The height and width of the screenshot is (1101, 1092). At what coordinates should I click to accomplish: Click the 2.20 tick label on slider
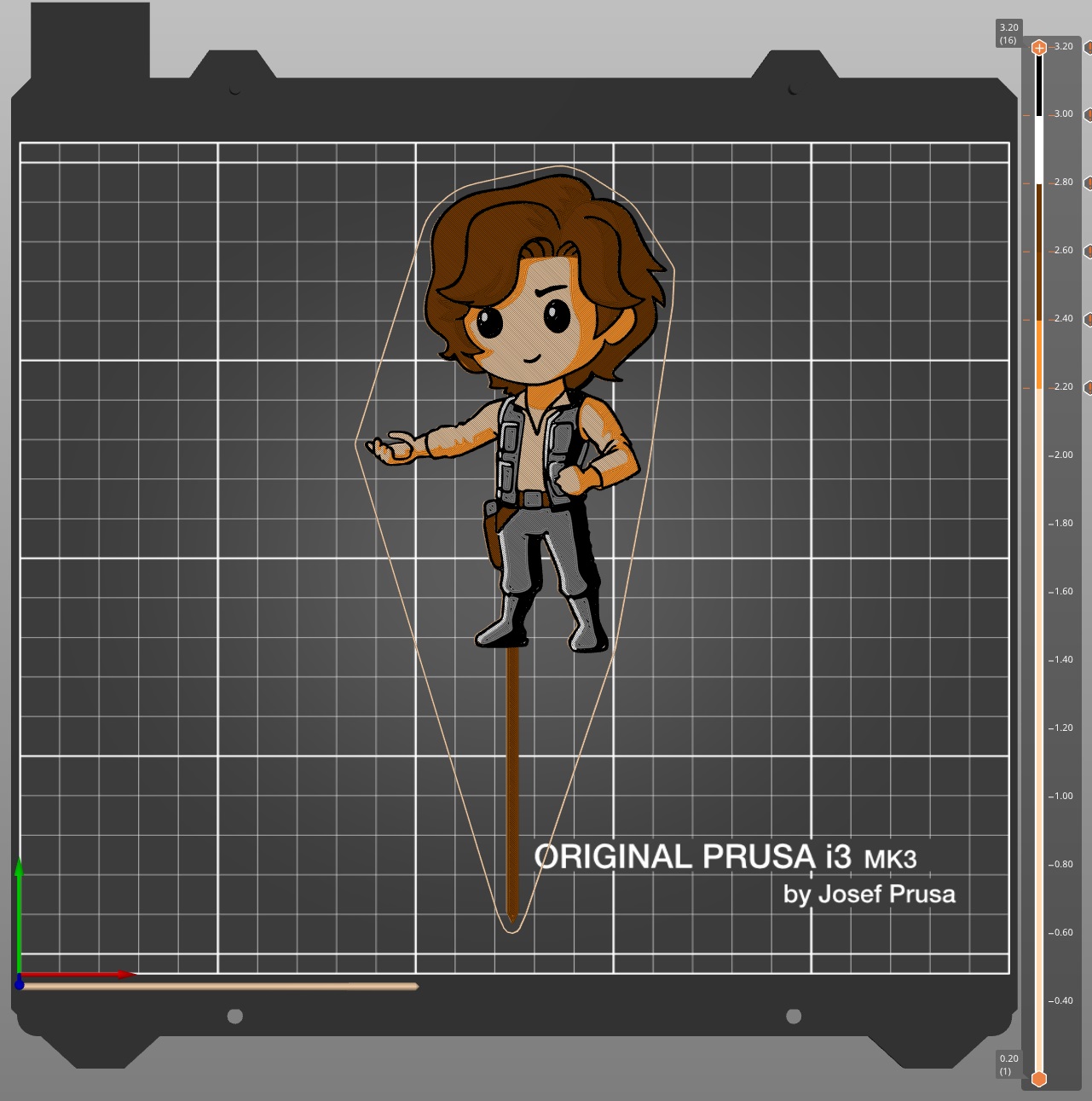(1063, 387)
